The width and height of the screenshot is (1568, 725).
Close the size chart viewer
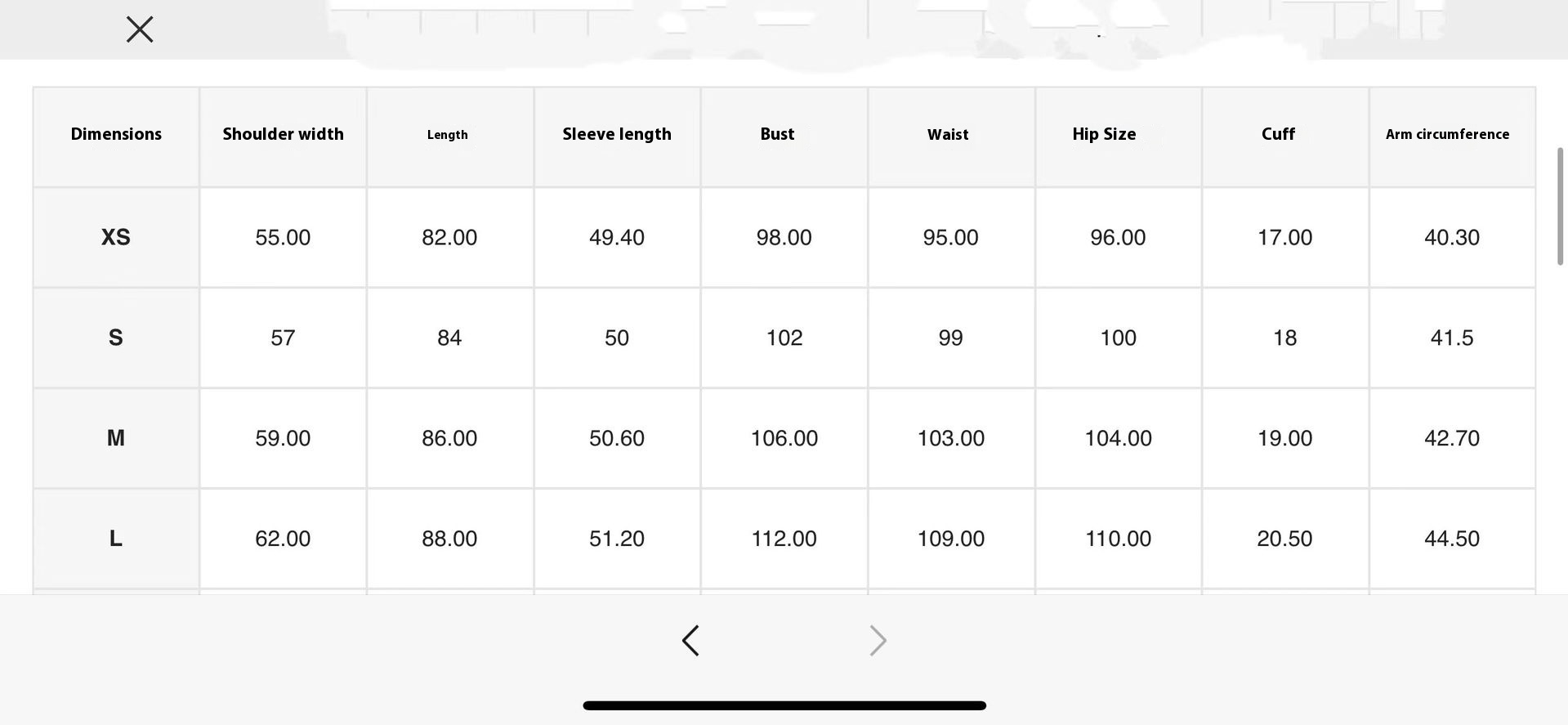click(140, 29)
